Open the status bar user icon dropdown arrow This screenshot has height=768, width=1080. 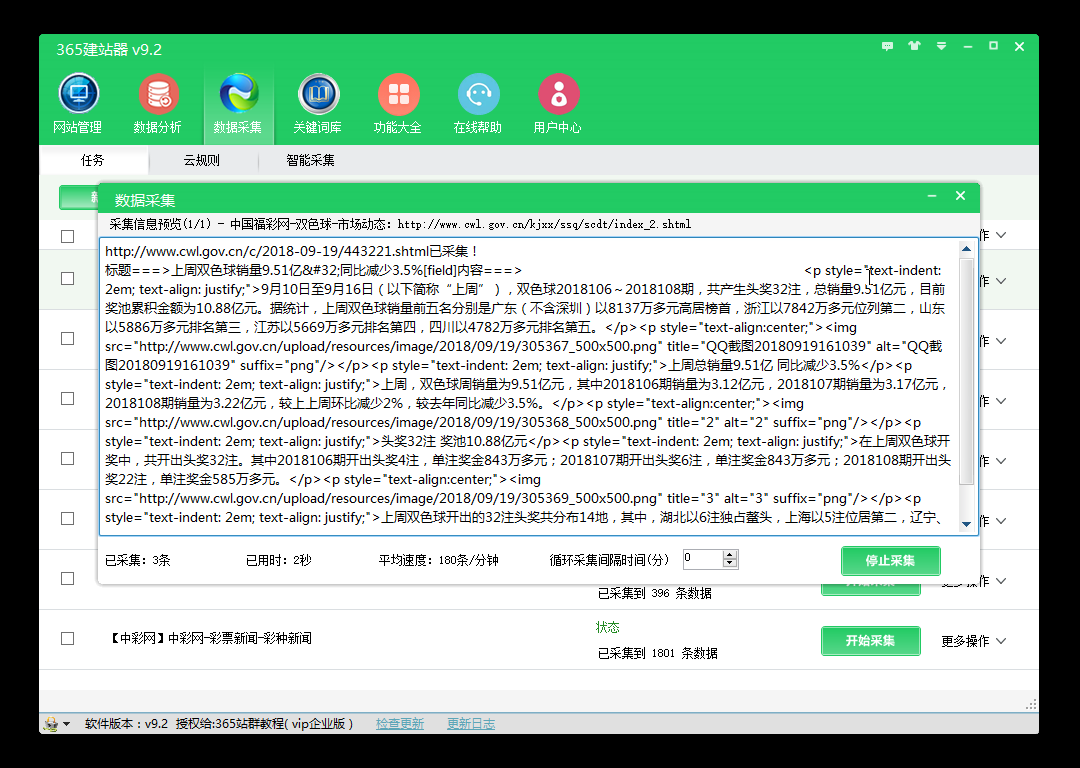click(x=67, y=724)
